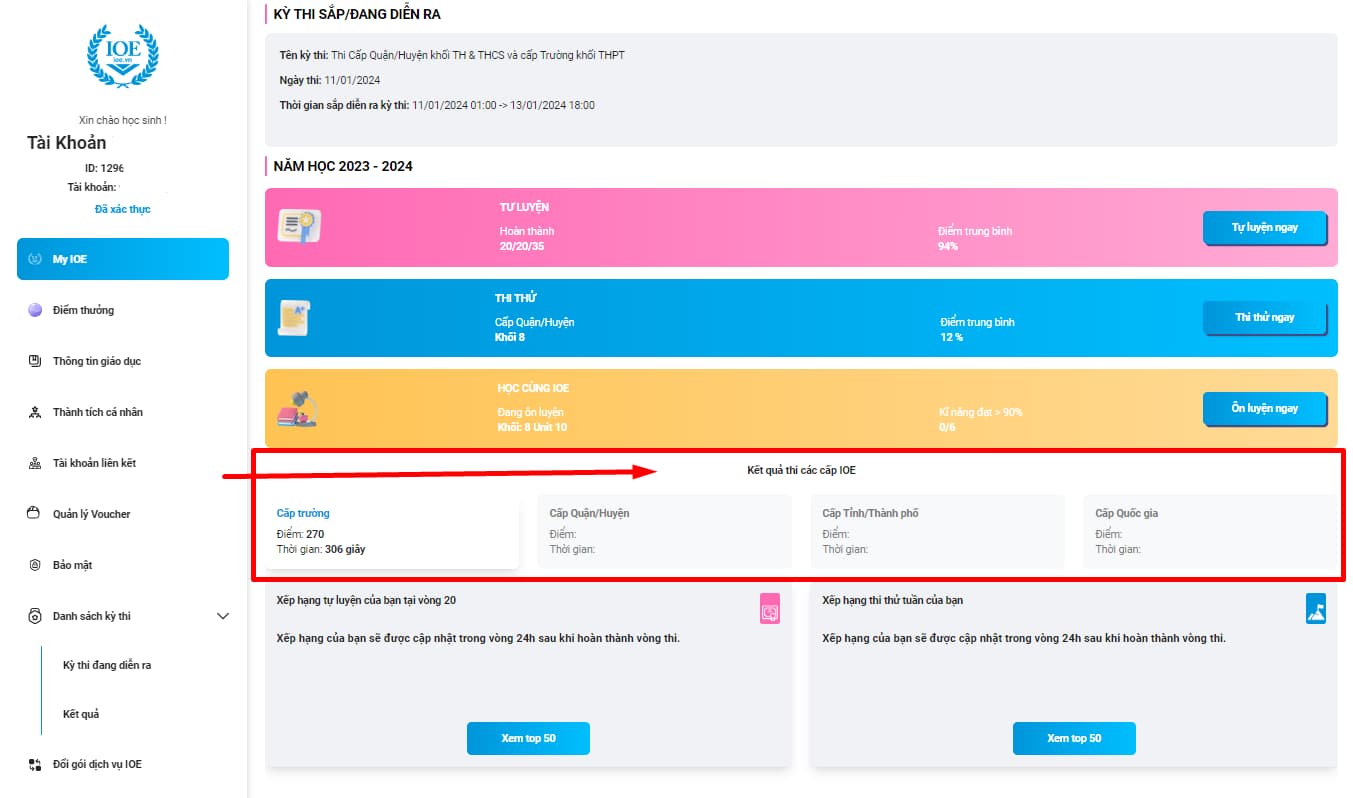Screen dimensions: 1353x798
Task: Click the Điểm: 270 text
Action: (301, 534)
